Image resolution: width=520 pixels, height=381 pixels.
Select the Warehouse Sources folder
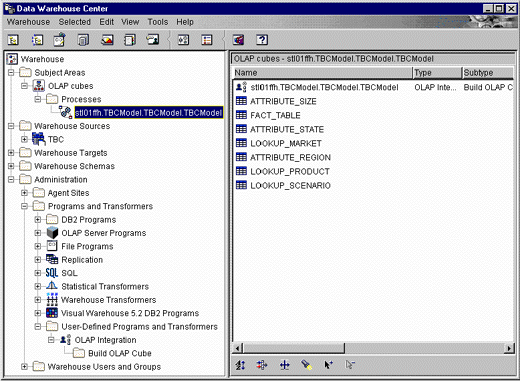[72, 126]
